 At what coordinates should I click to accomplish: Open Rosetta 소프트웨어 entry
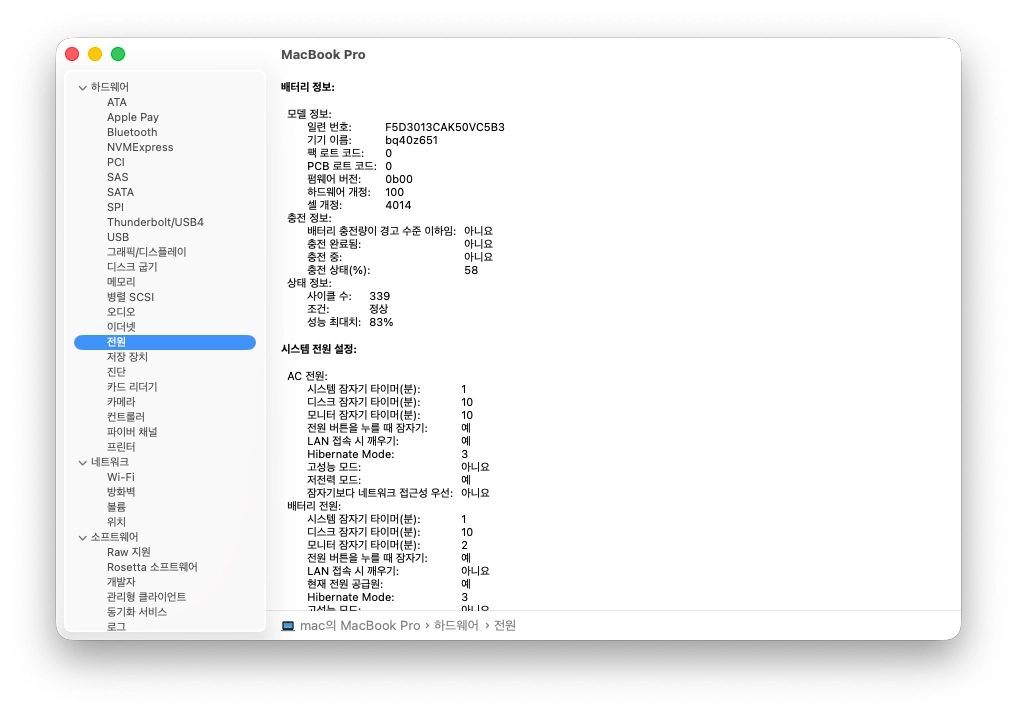click(152, 567)
